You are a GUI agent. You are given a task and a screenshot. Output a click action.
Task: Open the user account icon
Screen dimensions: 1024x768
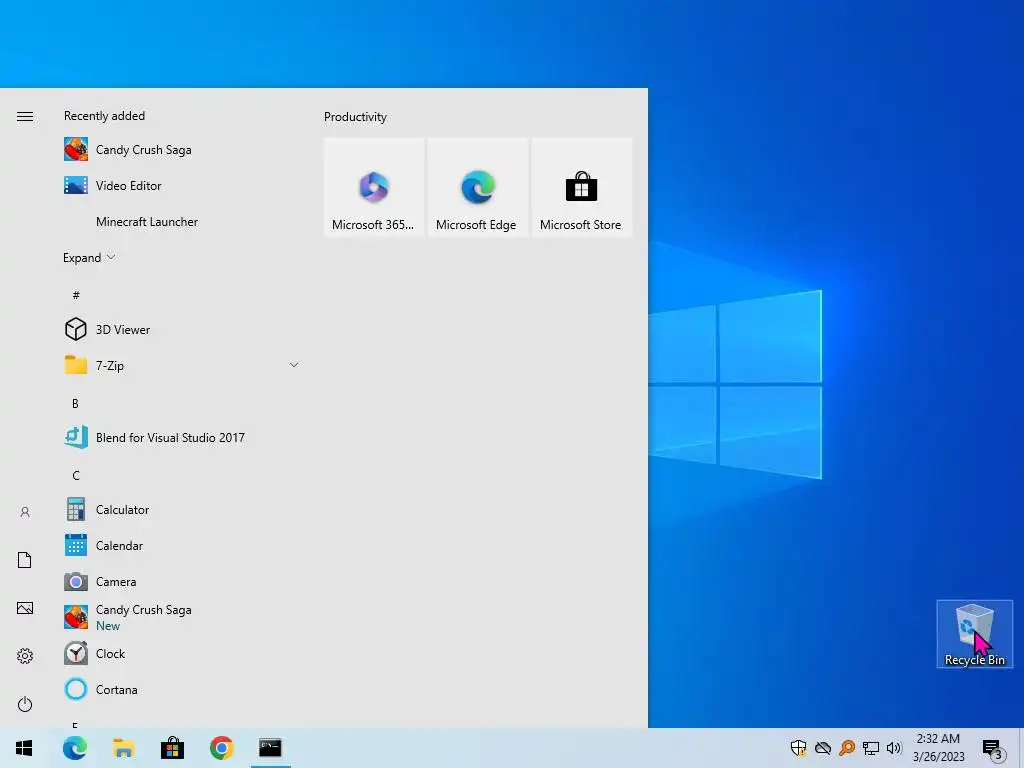click(25, 512)
